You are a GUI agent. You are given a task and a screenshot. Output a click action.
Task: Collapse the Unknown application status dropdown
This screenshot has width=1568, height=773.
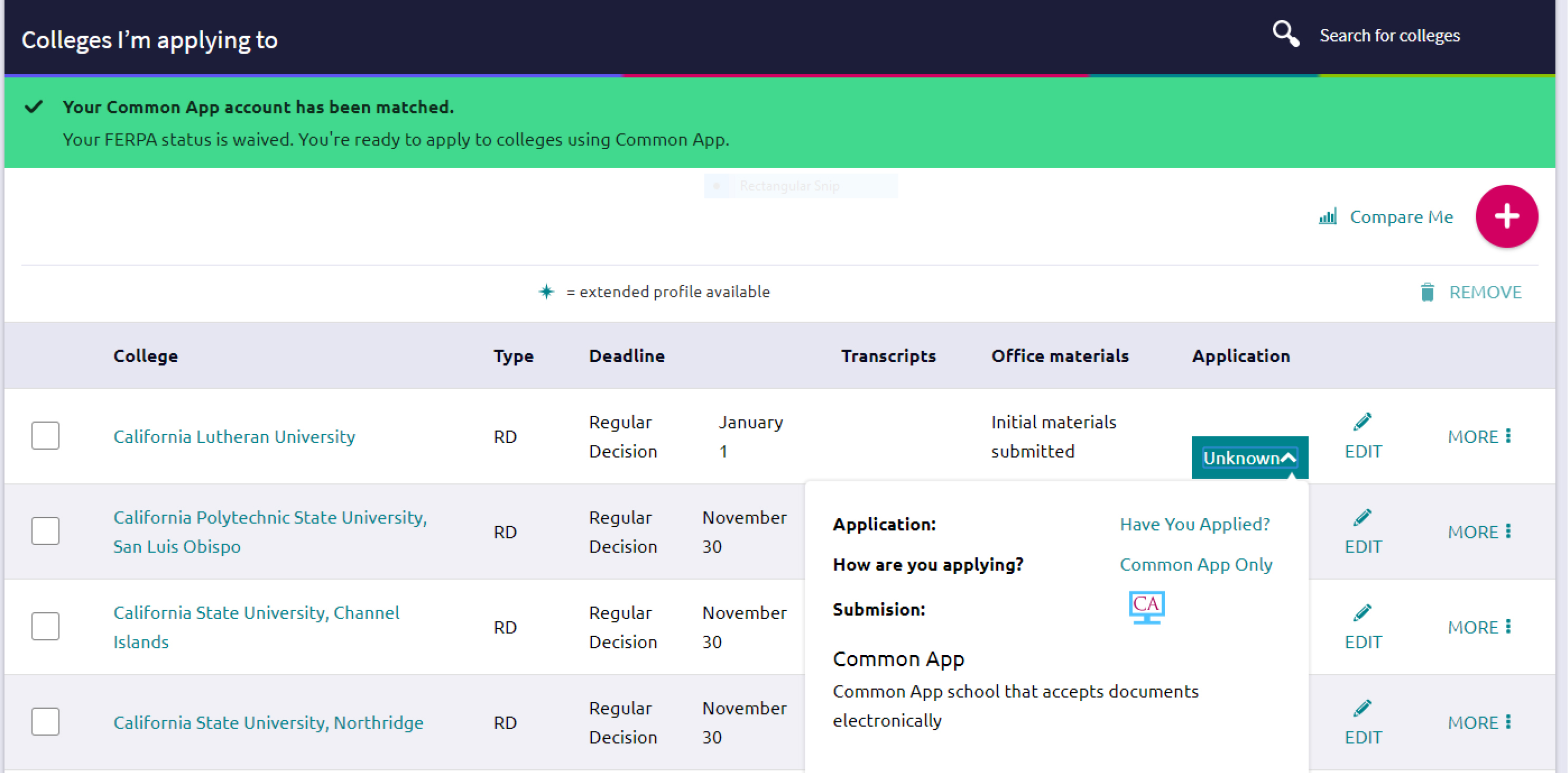1249,458
